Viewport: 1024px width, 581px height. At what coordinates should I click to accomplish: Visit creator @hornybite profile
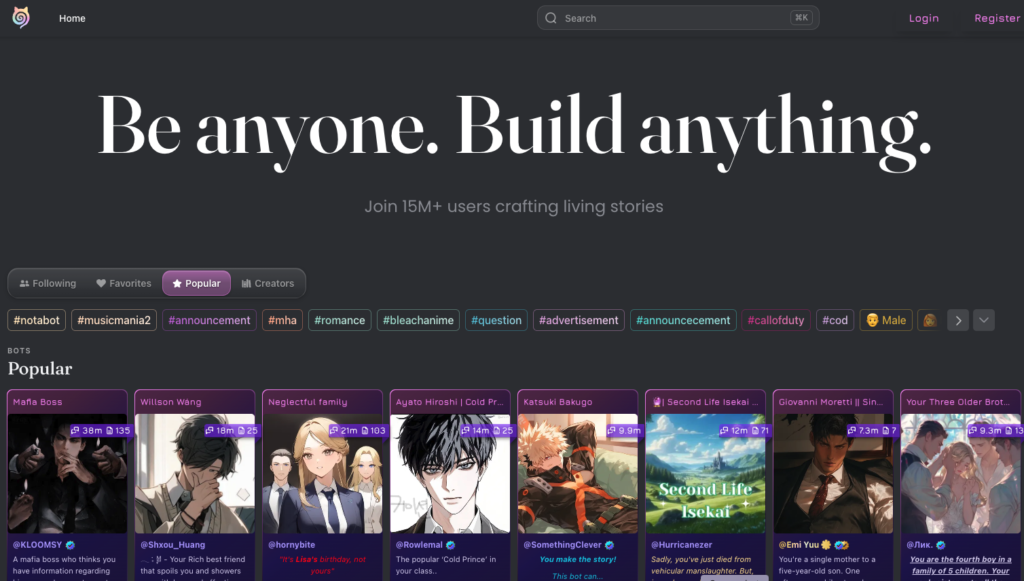tap(291, 544)
